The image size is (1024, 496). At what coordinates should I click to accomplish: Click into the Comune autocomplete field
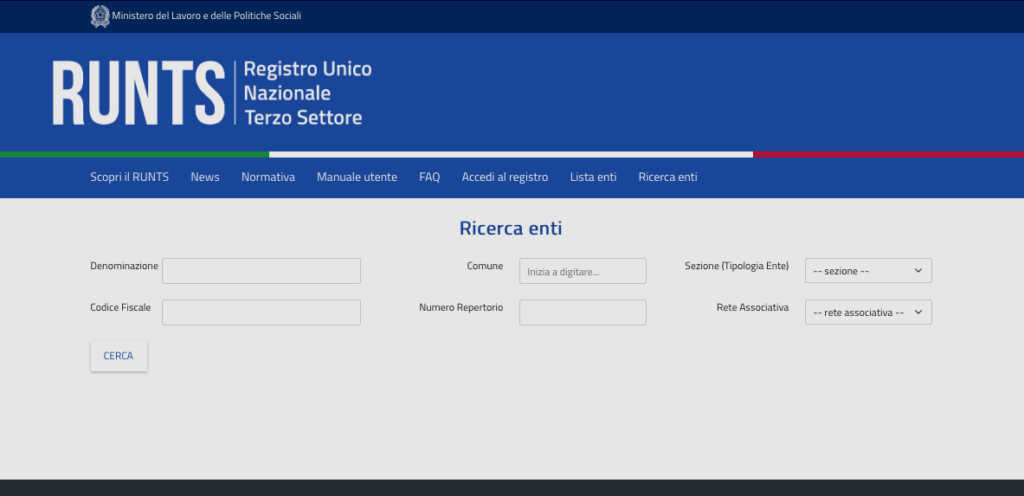tap(583, 271)
